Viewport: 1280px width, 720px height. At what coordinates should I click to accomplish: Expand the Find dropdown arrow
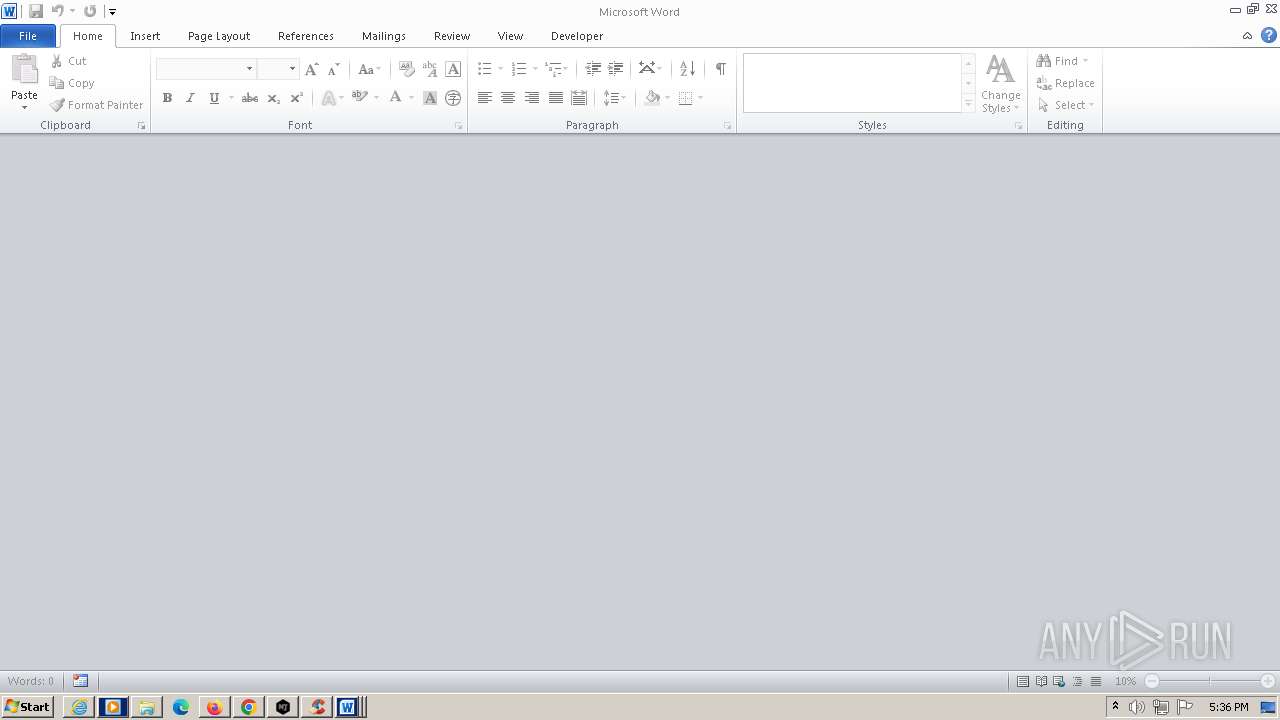click(1085, 61)
